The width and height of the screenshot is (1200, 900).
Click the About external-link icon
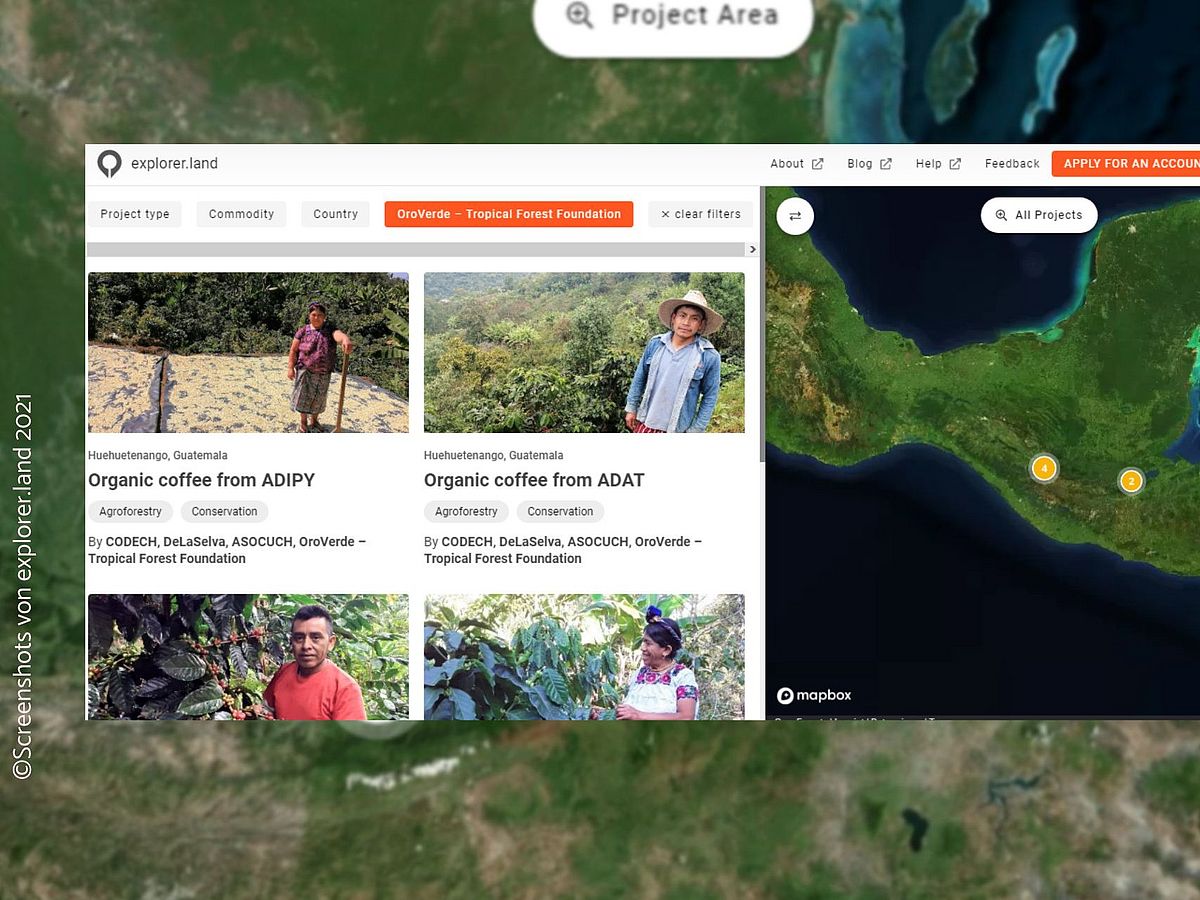(817, 164)
